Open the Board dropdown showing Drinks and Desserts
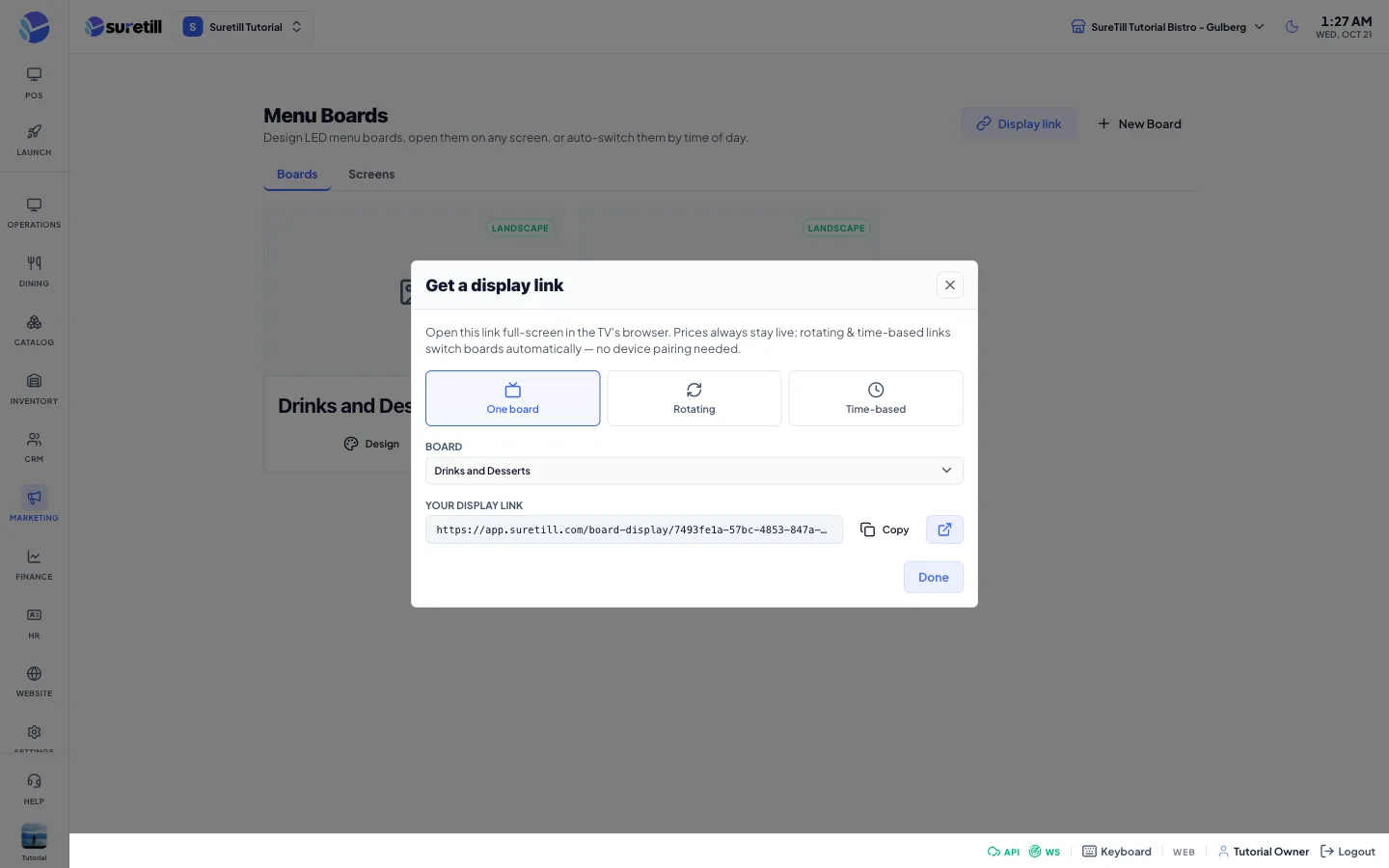The image size is (1389, 868). click(x=694, y=471)
